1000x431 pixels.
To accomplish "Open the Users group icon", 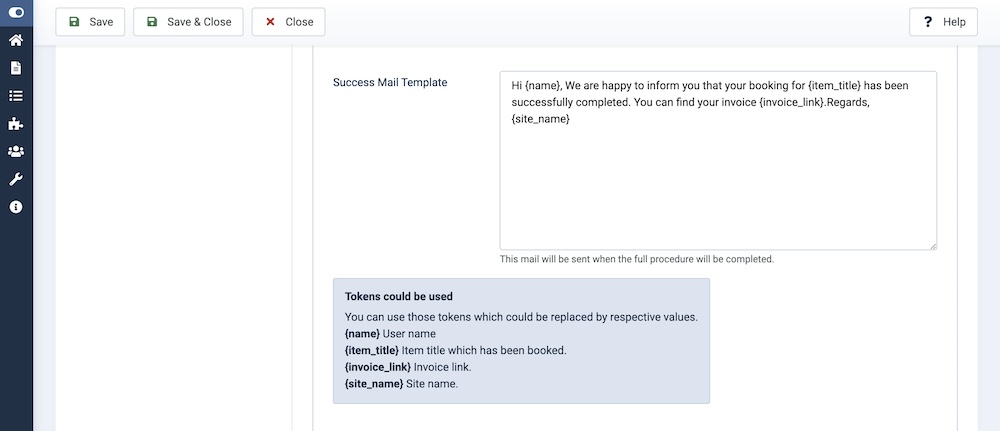I will [x=16, y=152].
